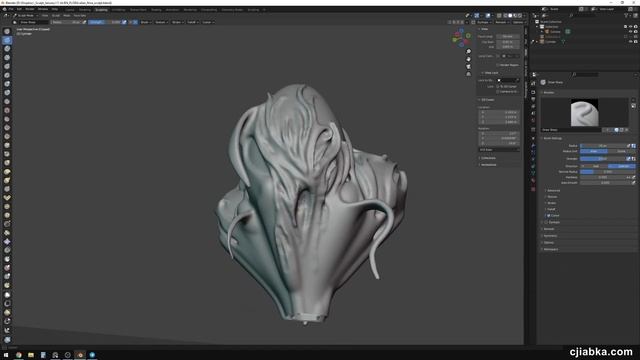
Task: Open the Face Sets menu in viewport header
Action: pyautogui.click(x=80, y=16)
